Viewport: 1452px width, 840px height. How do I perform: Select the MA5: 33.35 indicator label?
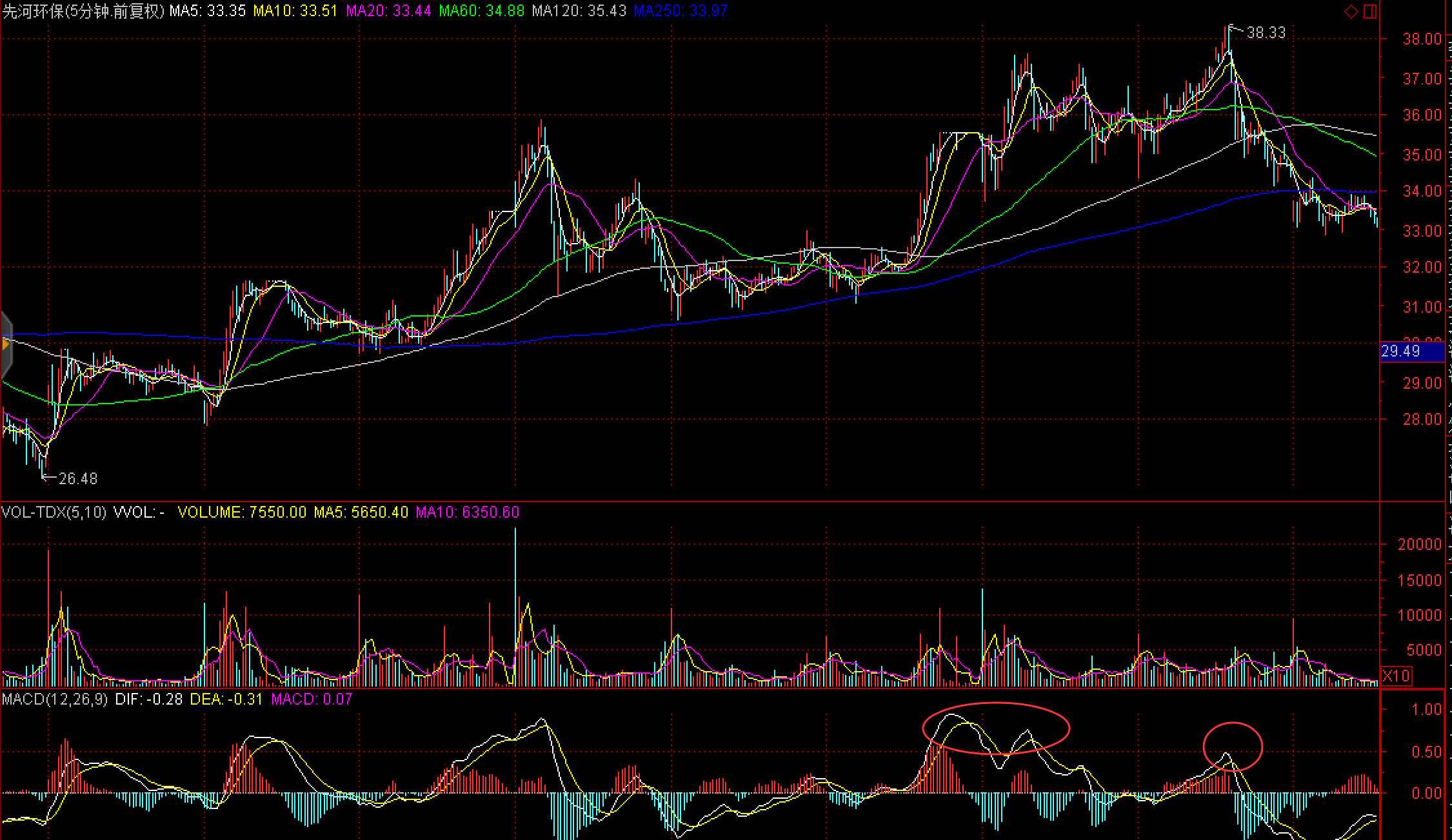point(207,11)
